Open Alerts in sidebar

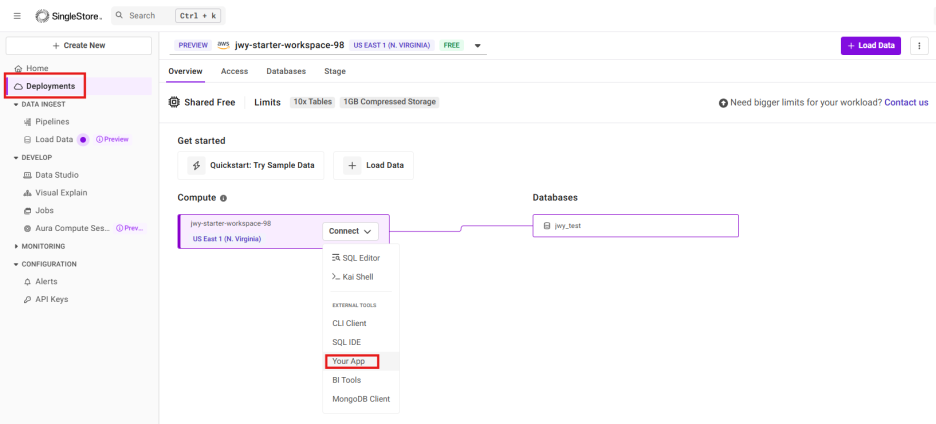(x=46, y=281)
